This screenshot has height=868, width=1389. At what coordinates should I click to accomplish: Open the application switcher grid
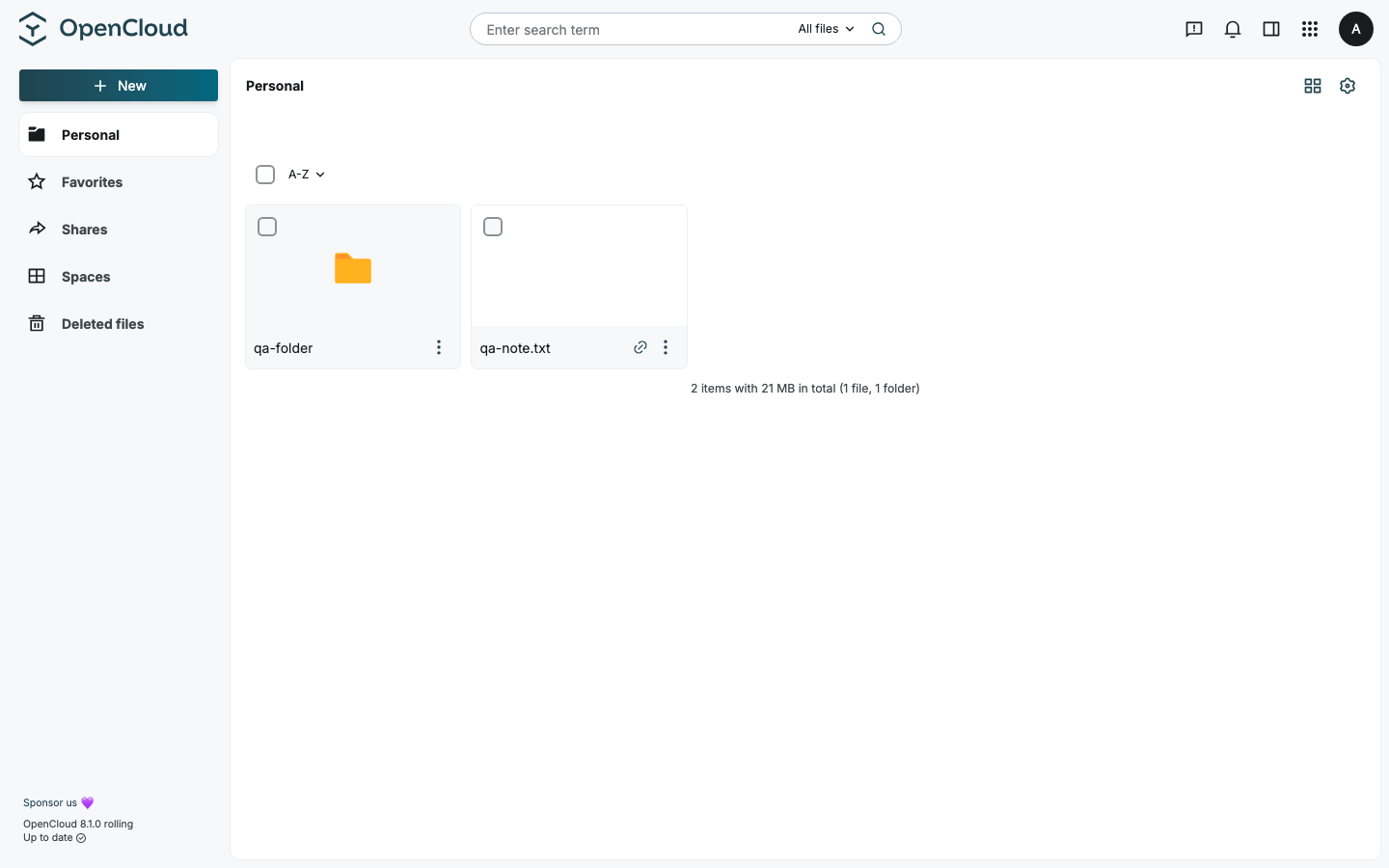tap(1310, 29)
